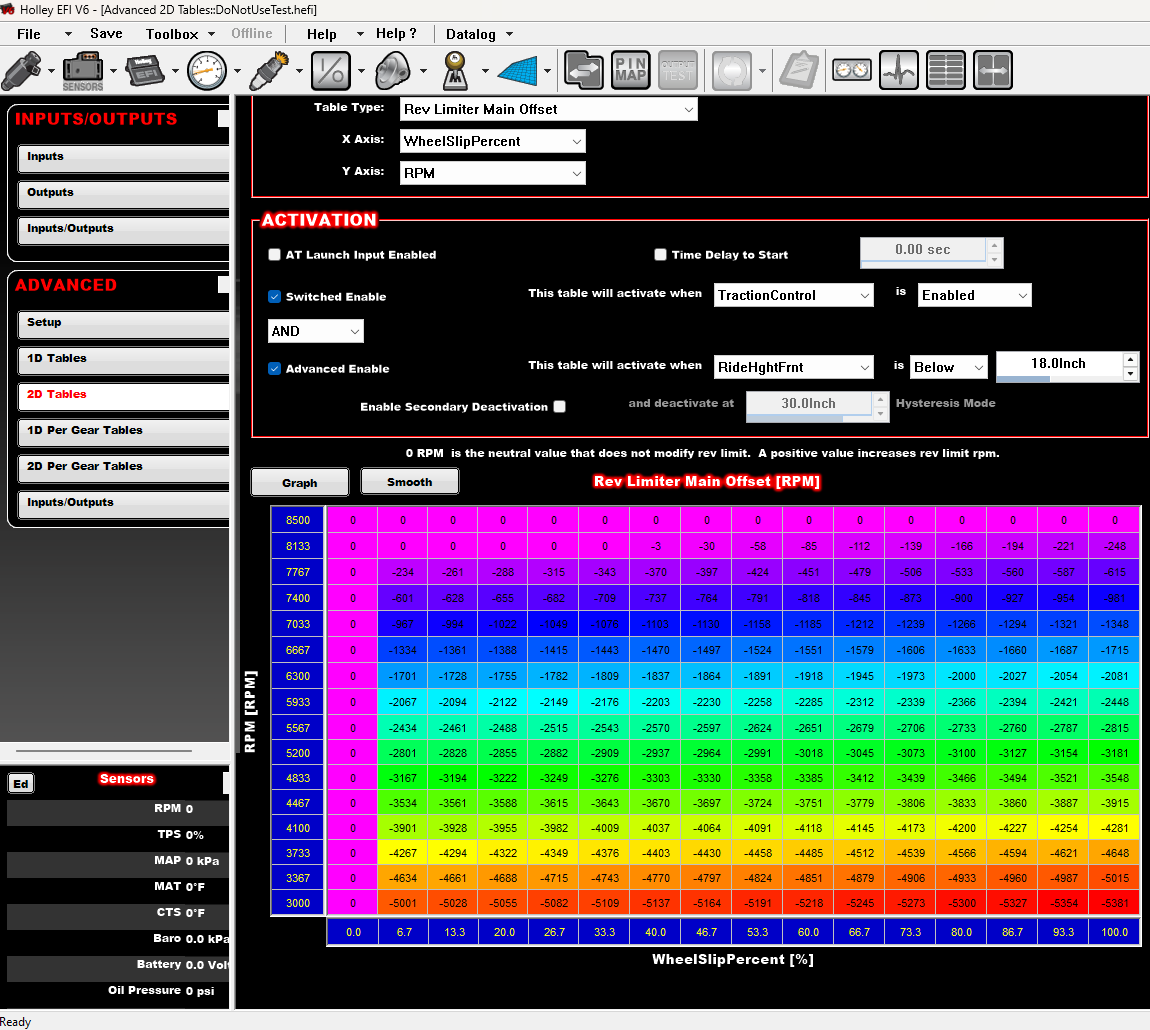Click the gauge dial toolbar icon

pyautogui.click(x=207, y=70)
